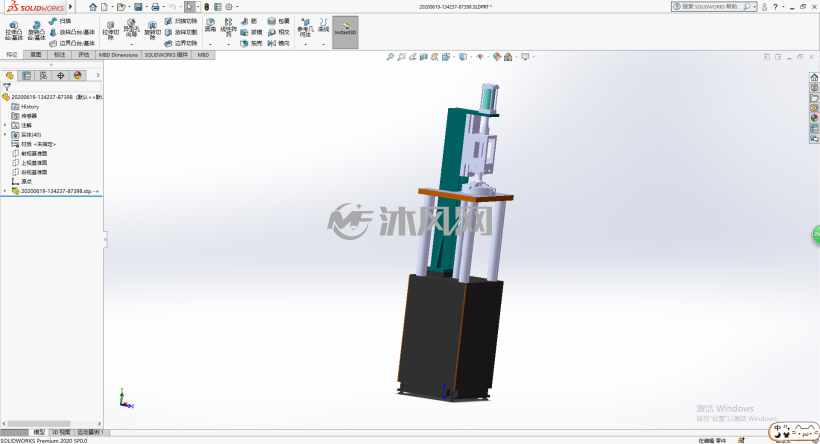820x444 pixels.
Task: Open the dropdown arrow next to Open file
Action: [x=129, y=7]
